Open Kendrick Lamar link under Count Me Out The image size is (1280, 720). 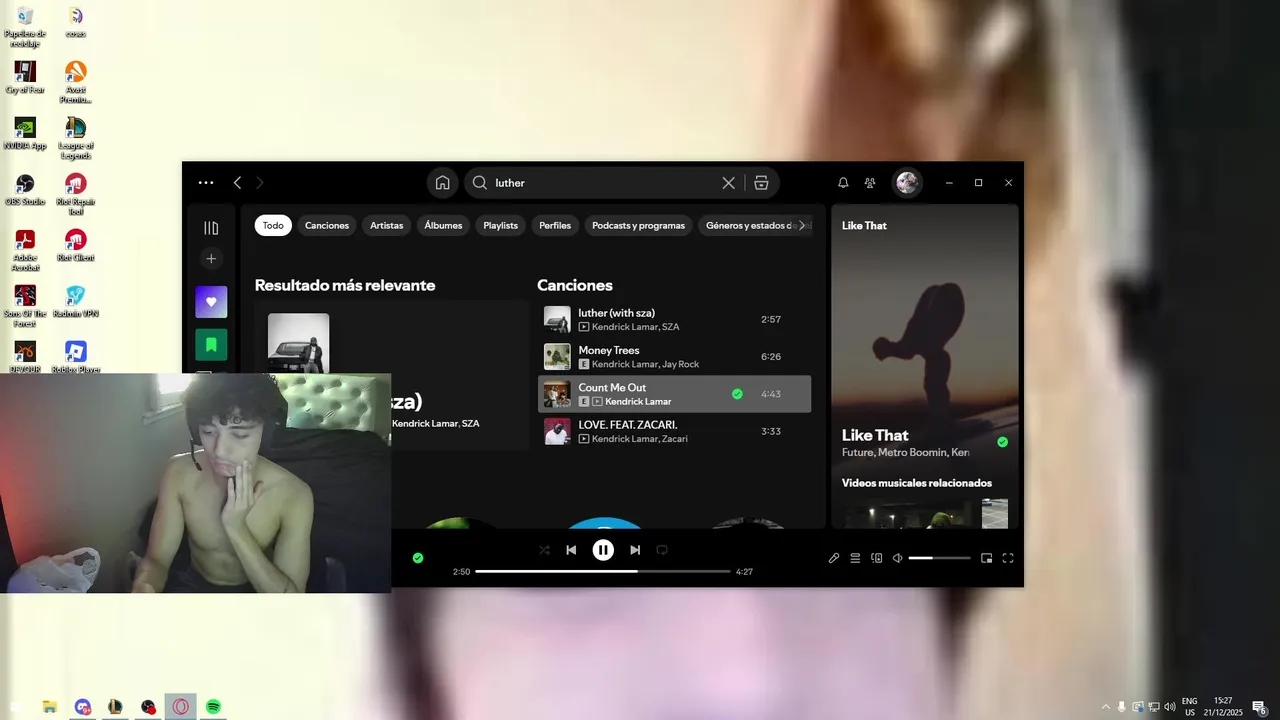pyautogui.click(x=638, y=402)
